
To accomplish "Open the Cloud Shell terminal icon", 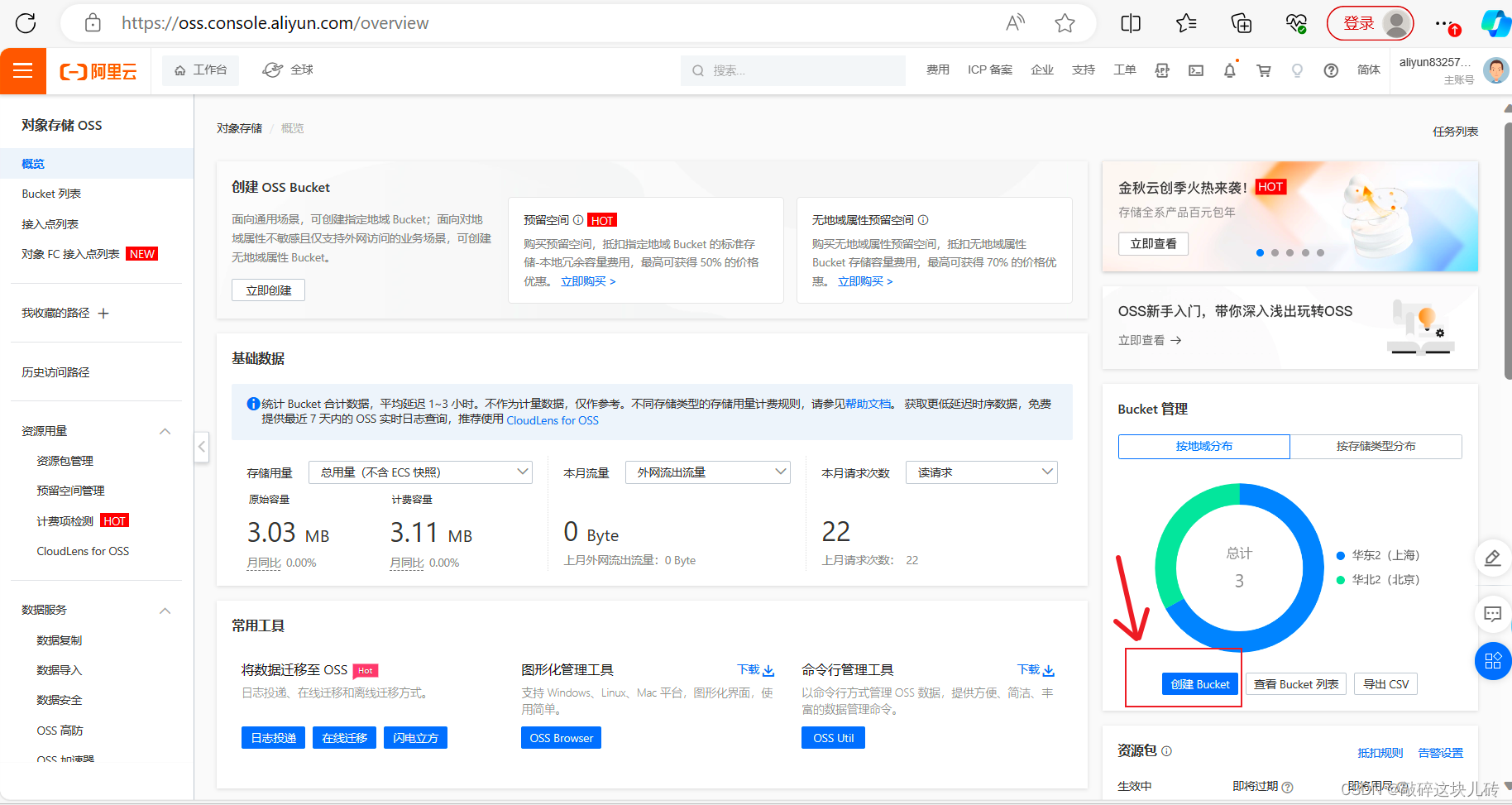I will [1196, 70].
